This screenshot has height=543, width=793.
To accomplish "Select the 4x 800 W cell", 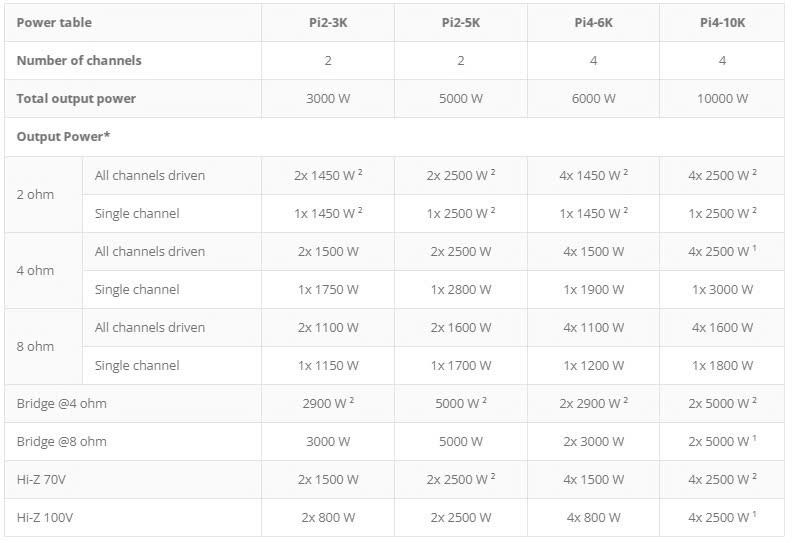I will pos(593,517).
